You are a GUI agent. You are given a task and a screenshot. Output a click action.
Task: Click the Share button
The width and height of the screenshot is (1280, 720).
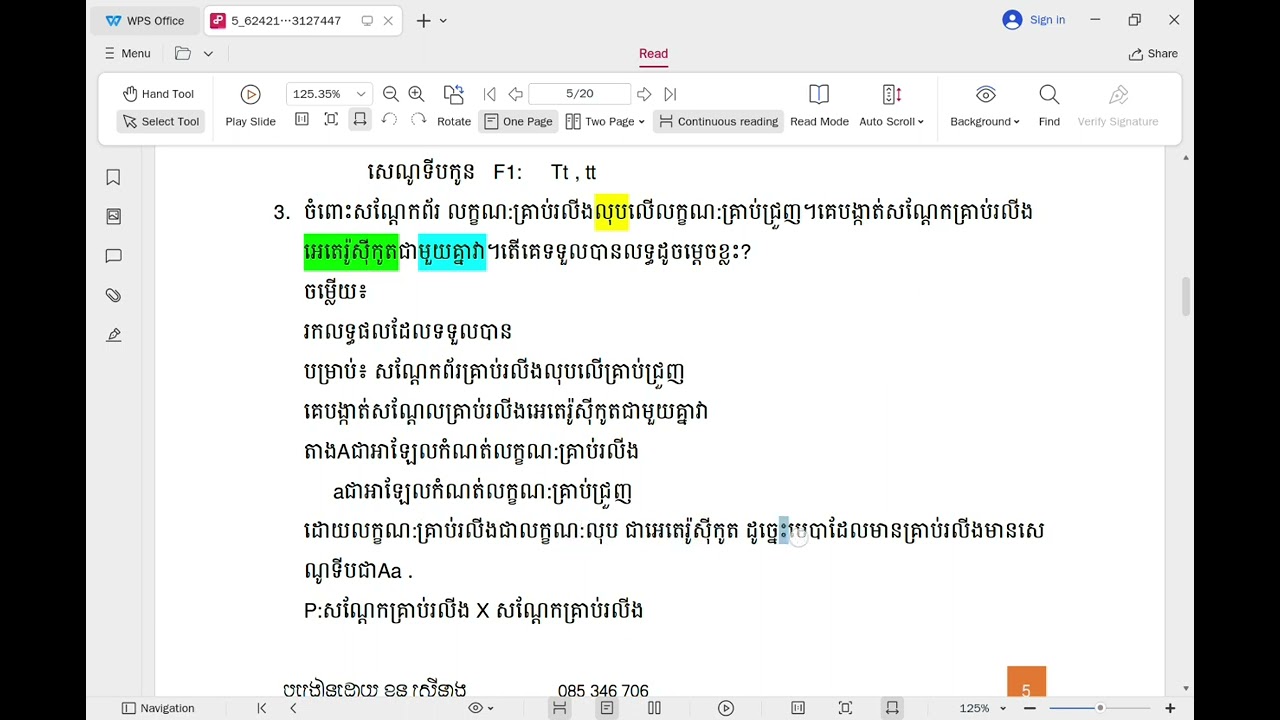tap(1153, 54)
